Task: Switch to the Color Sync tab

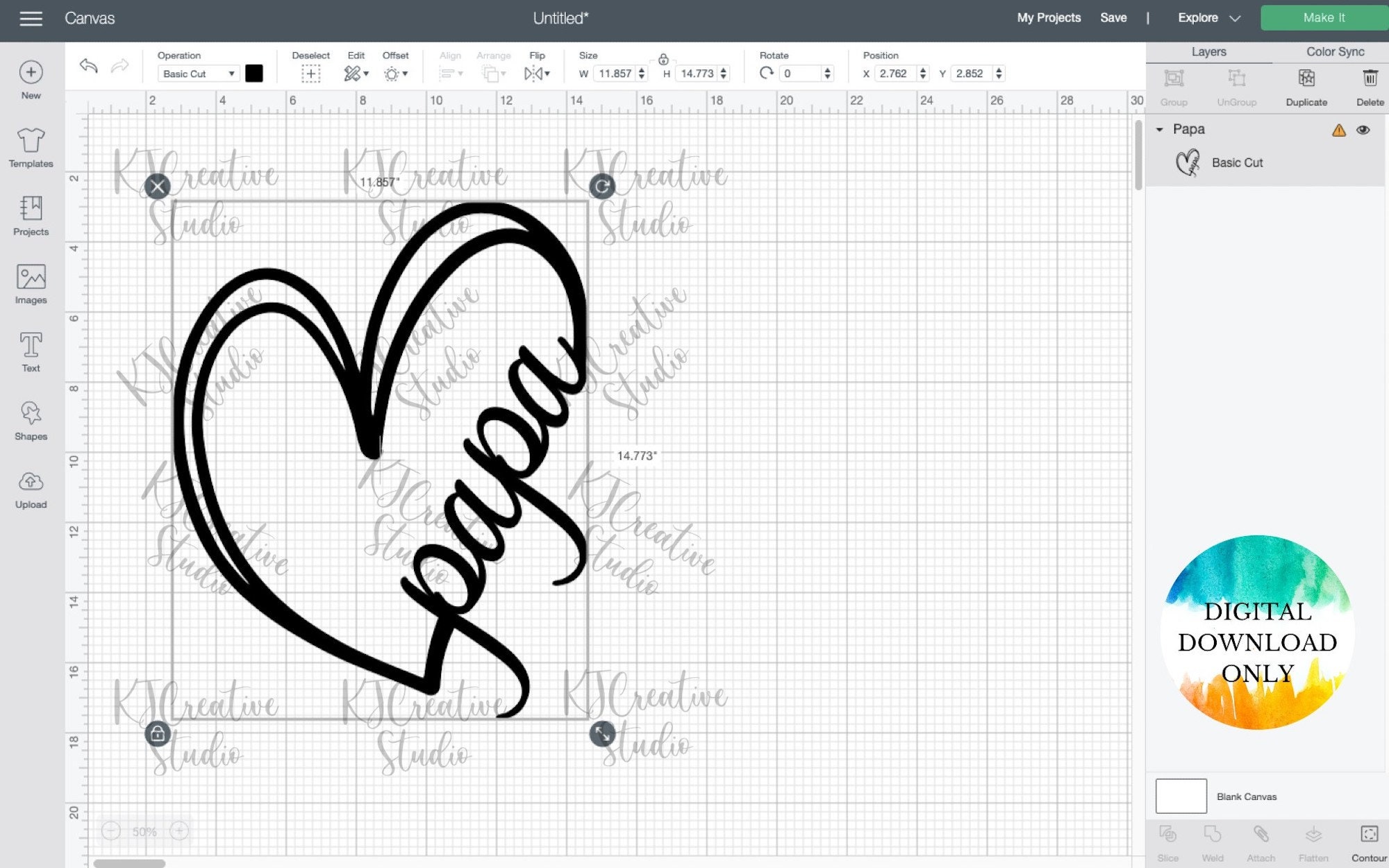Action: [1333, 51]
